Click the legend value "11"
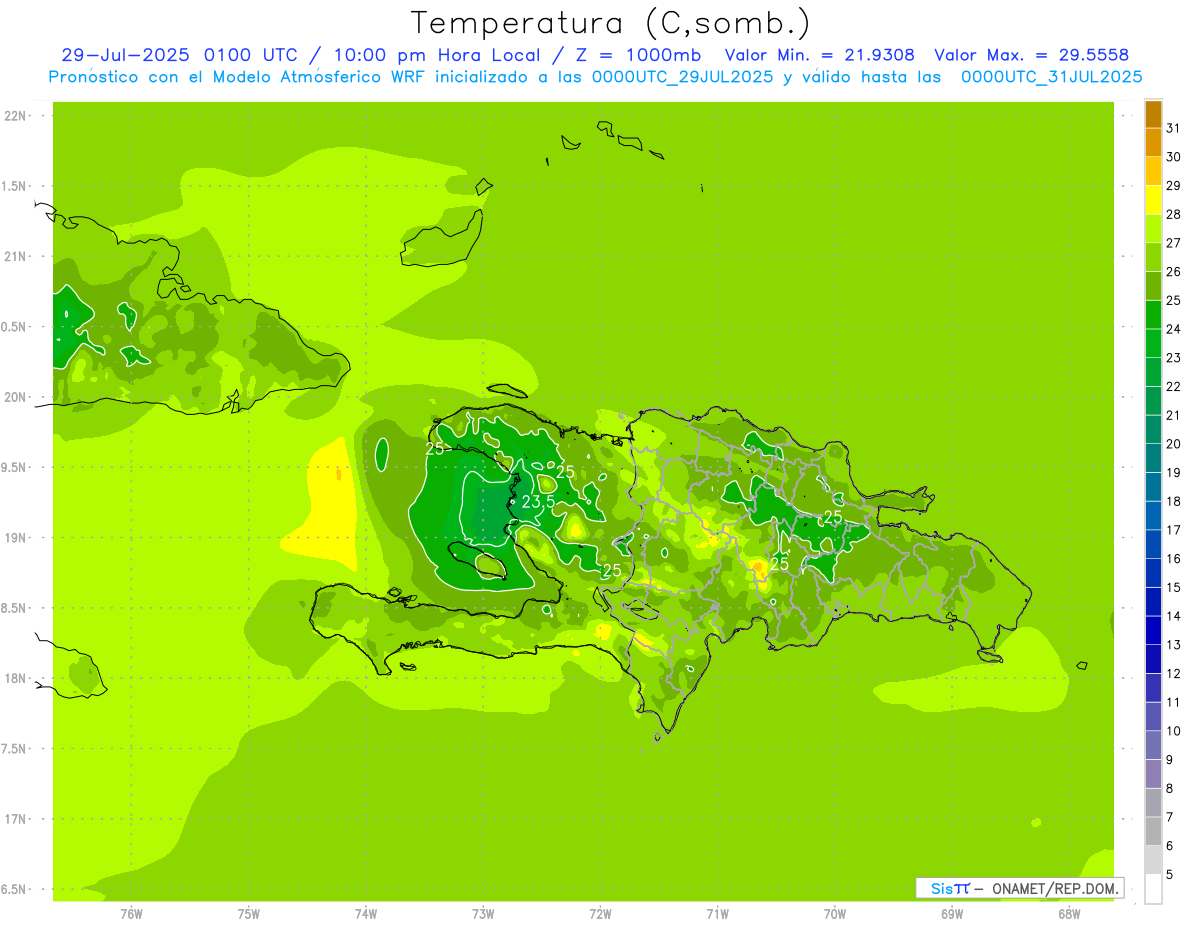This screenshot has width=1200, height=927. [1173, 703]
